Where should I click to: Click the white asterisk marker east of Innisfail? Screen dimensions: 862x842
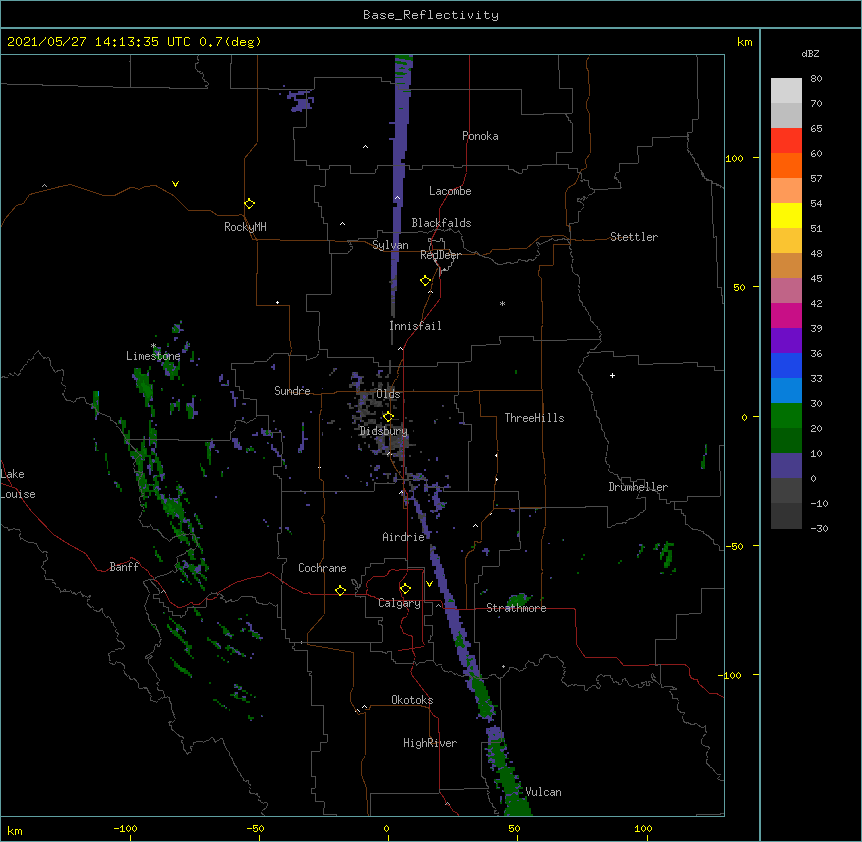click(502, 303)
